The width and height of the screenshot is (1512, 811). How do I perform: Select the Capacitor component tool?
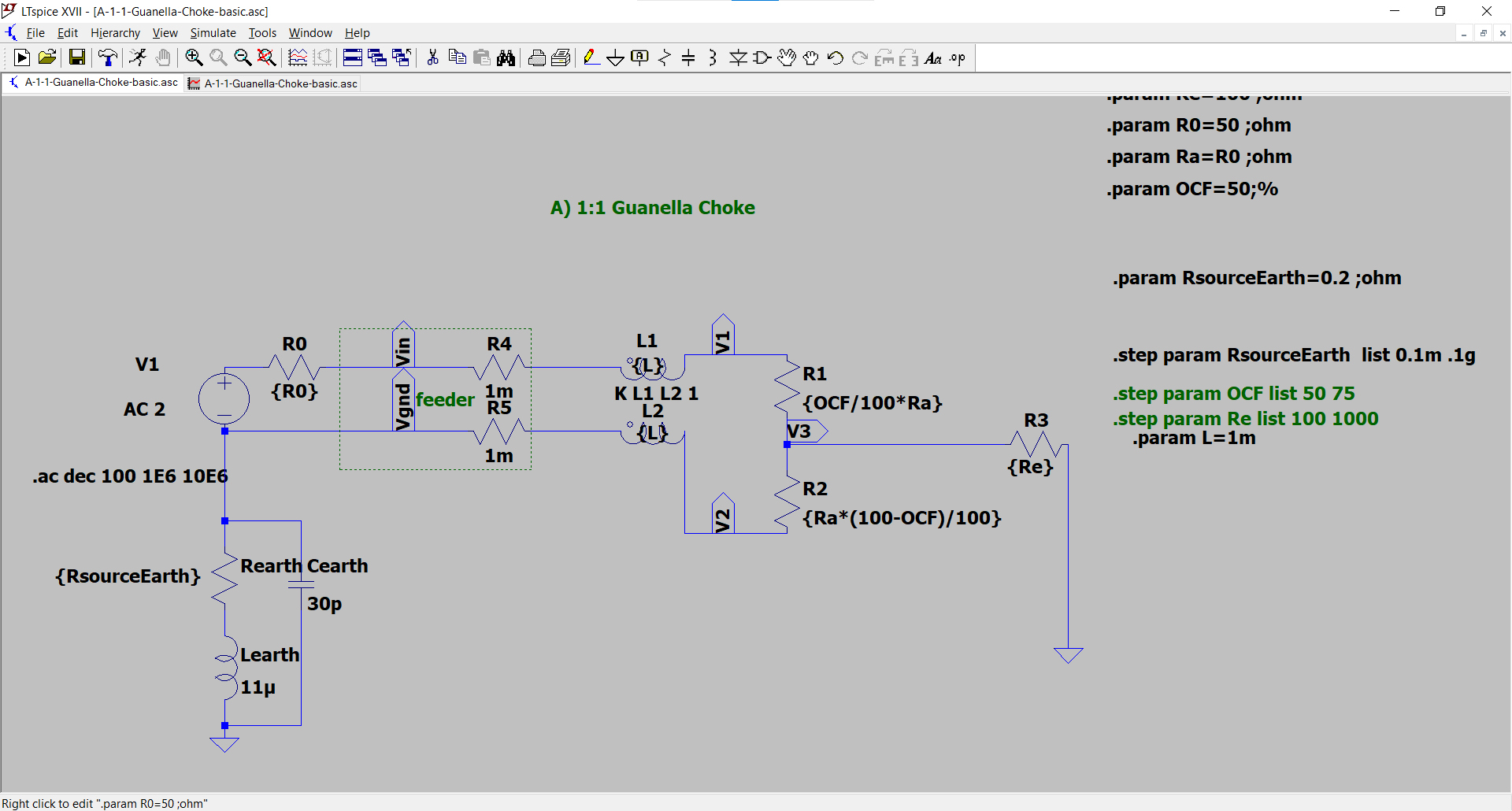[x=688, y=57]
